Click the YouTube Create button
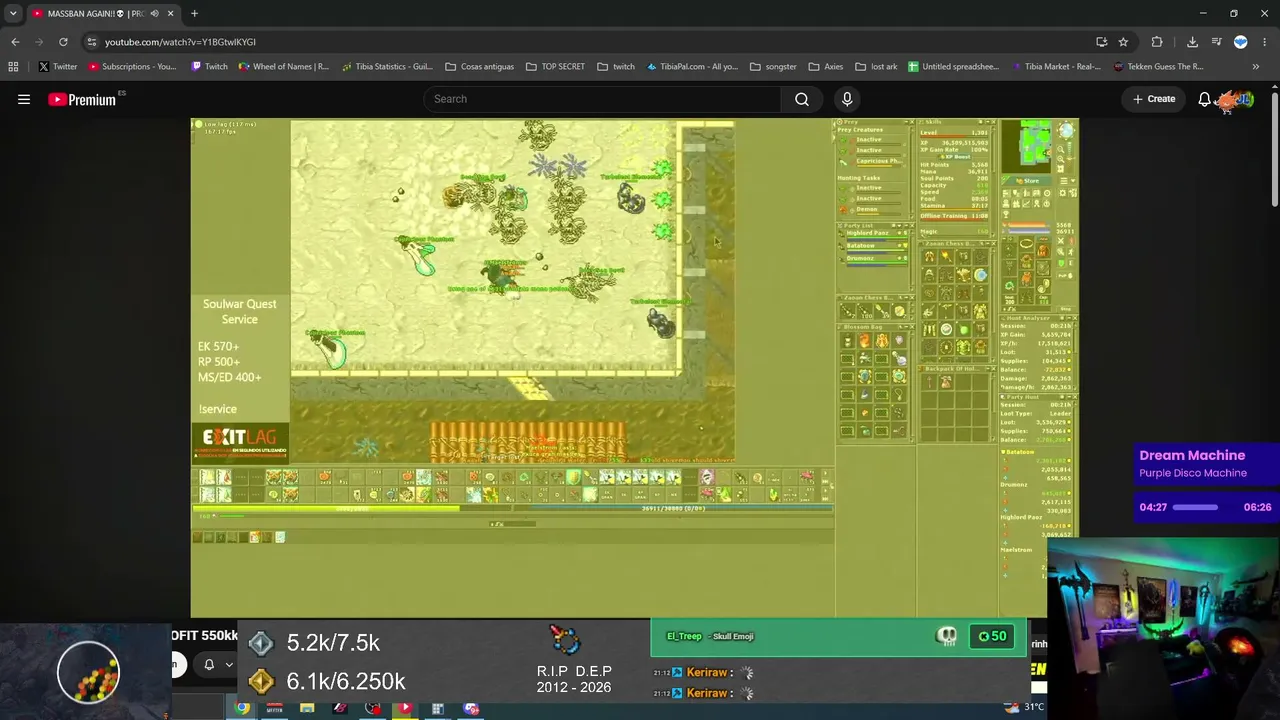The image size is (1280, 720). 1154,99
